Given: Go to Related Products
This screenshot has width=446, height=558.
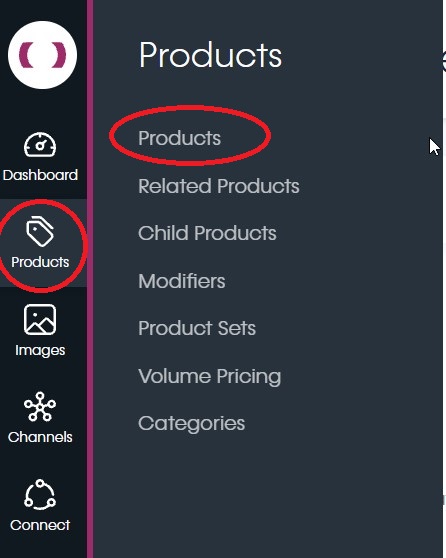Looking at the screenshot, I should point(219,186).
